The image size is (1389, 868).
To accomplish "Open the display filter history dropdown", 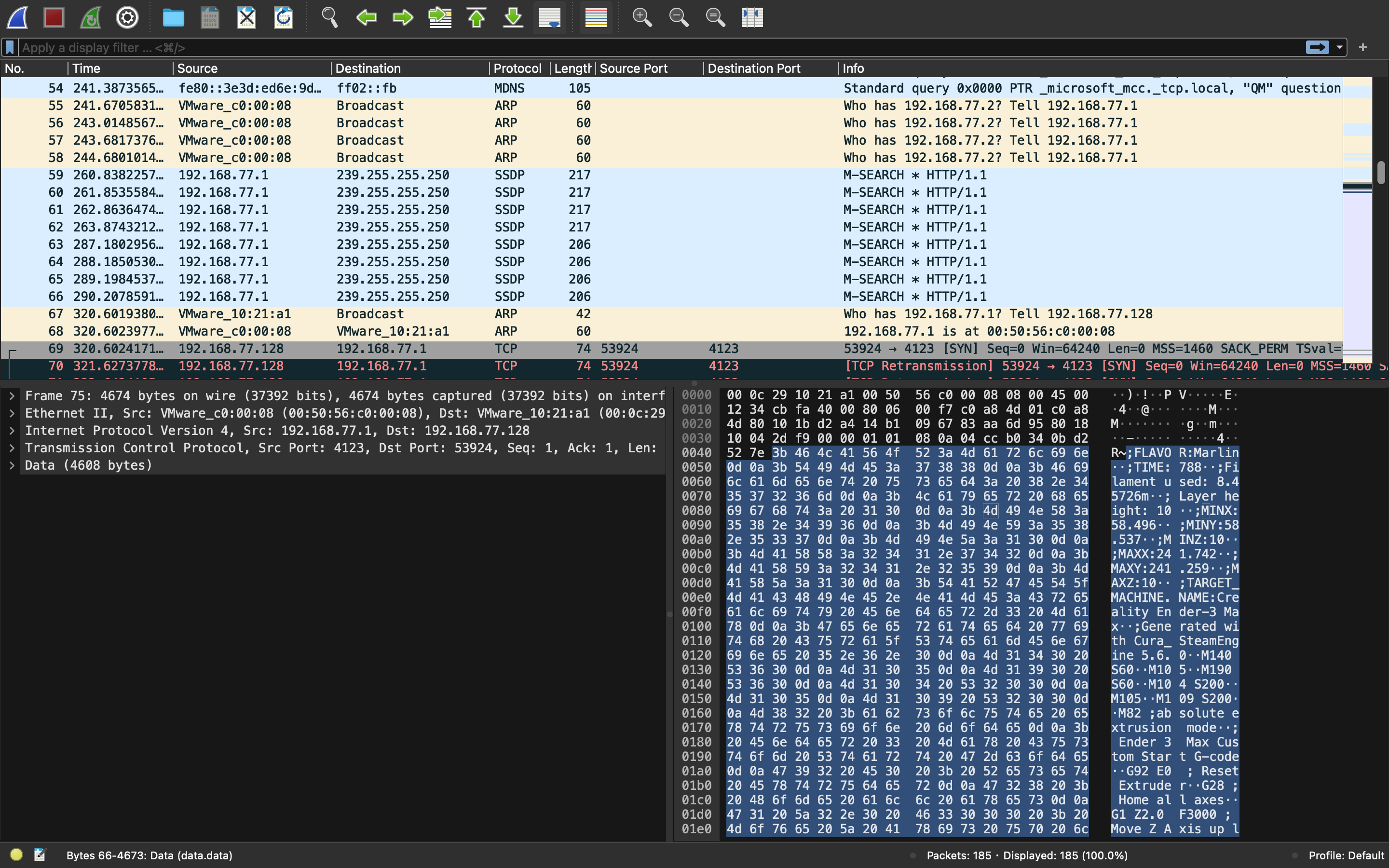I will (1340, 48).
